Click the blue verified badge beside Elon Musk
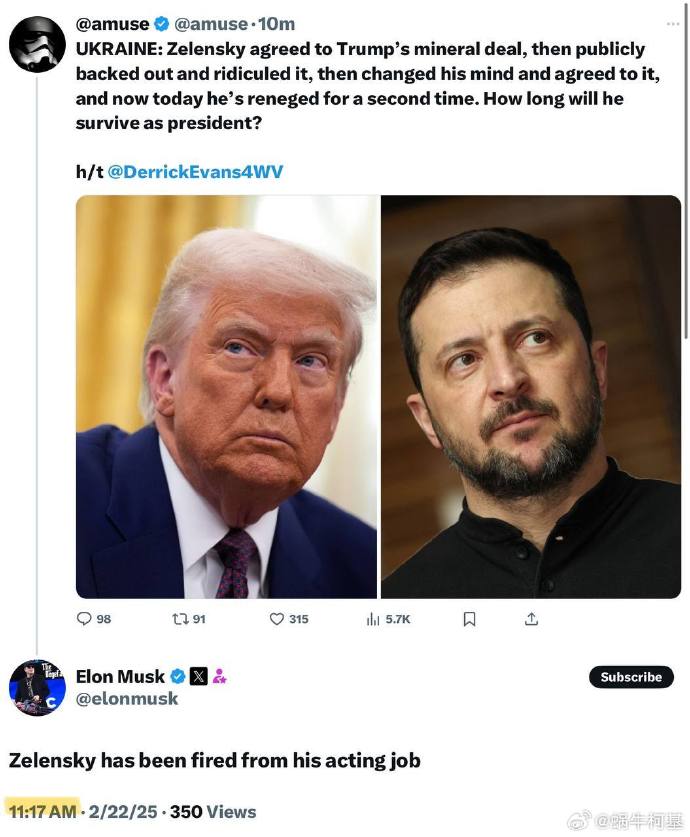690x837 pixels. click(177, 676)
